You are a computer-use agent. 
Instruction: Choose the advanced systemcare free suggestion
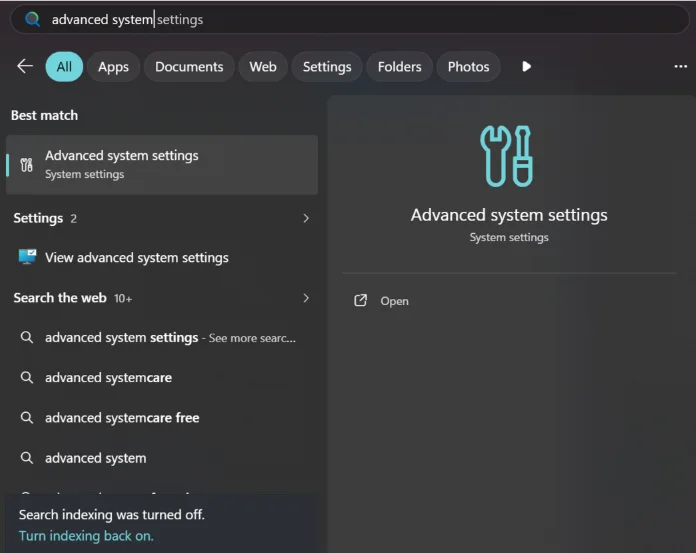tap(162, 418)
